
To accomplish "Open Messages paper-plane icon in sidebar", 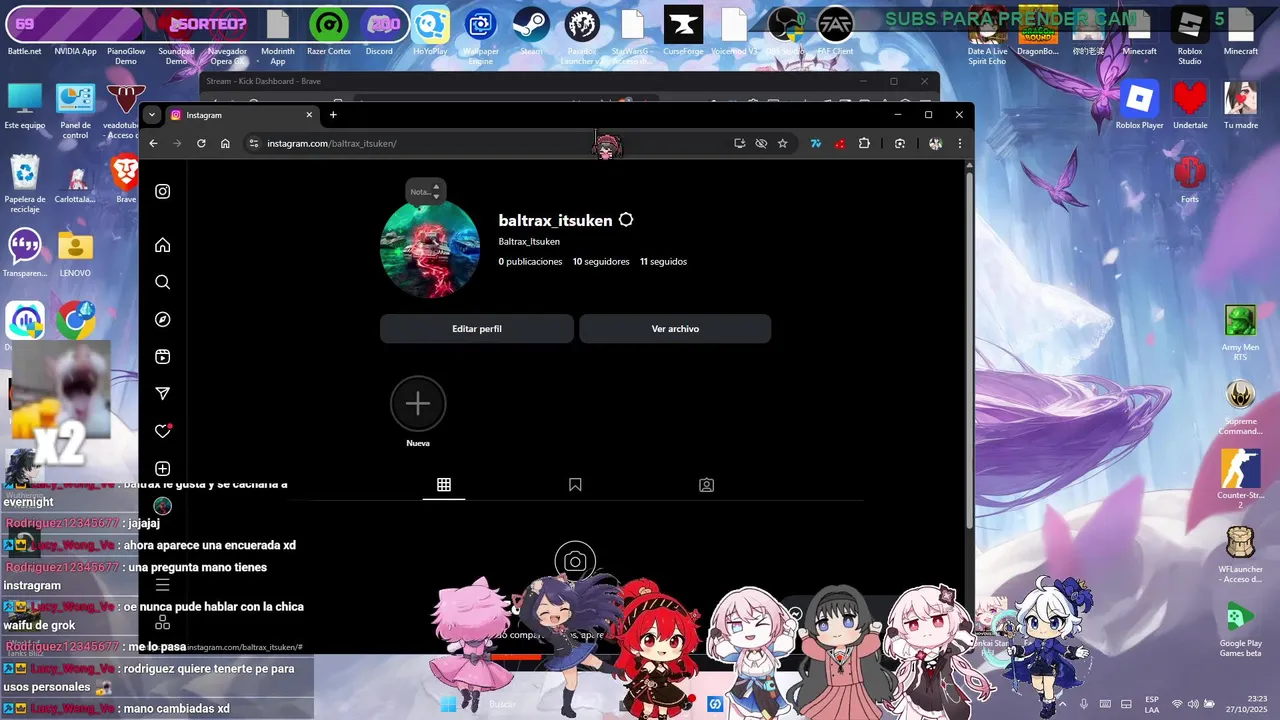I will (163, 394).
